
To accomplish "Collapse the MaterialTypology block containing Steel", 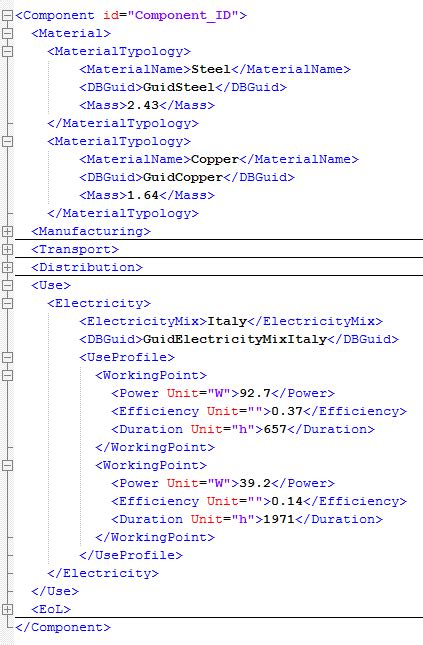I will click(x=7, y=51).
